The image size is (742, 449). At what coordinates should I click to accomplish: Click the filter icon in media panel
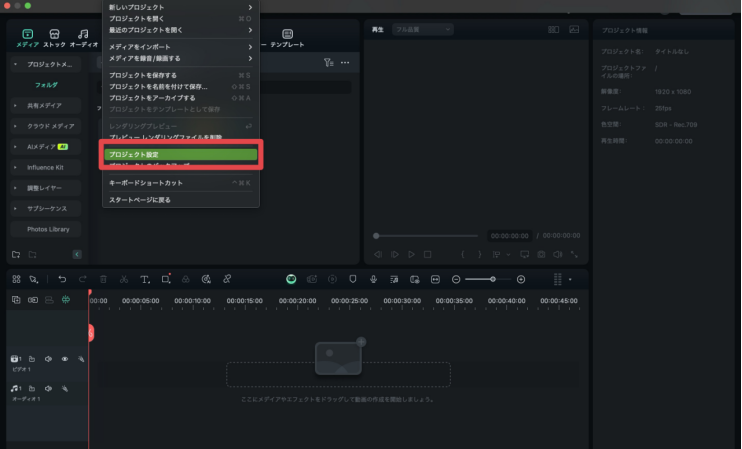(x=328, y=63)
